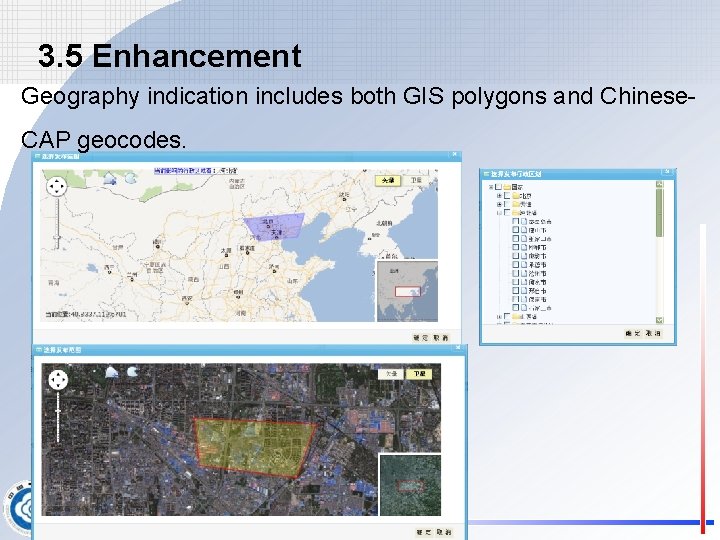Click 确定 in the vector map window

(x=420, y=338)
